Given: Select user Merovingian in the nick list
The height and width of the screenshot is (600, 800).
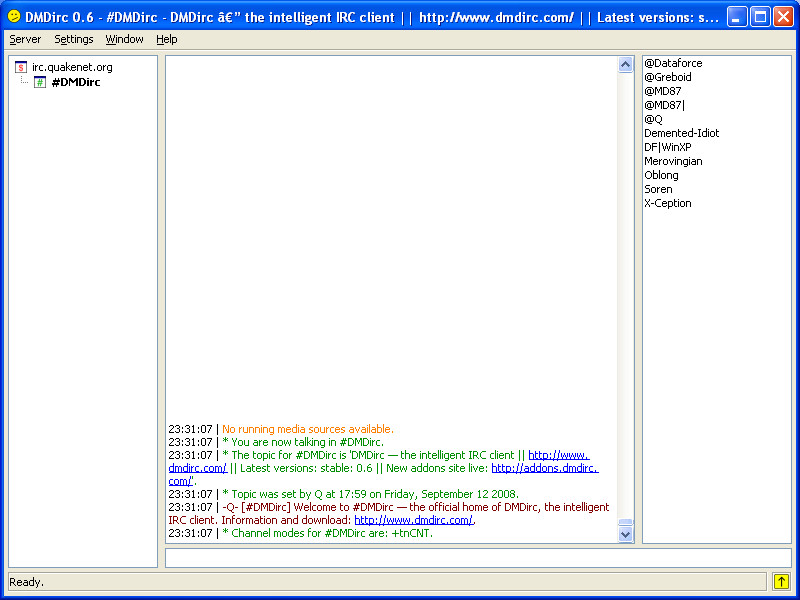Looking at the screenshot, I should pos(673,161).
